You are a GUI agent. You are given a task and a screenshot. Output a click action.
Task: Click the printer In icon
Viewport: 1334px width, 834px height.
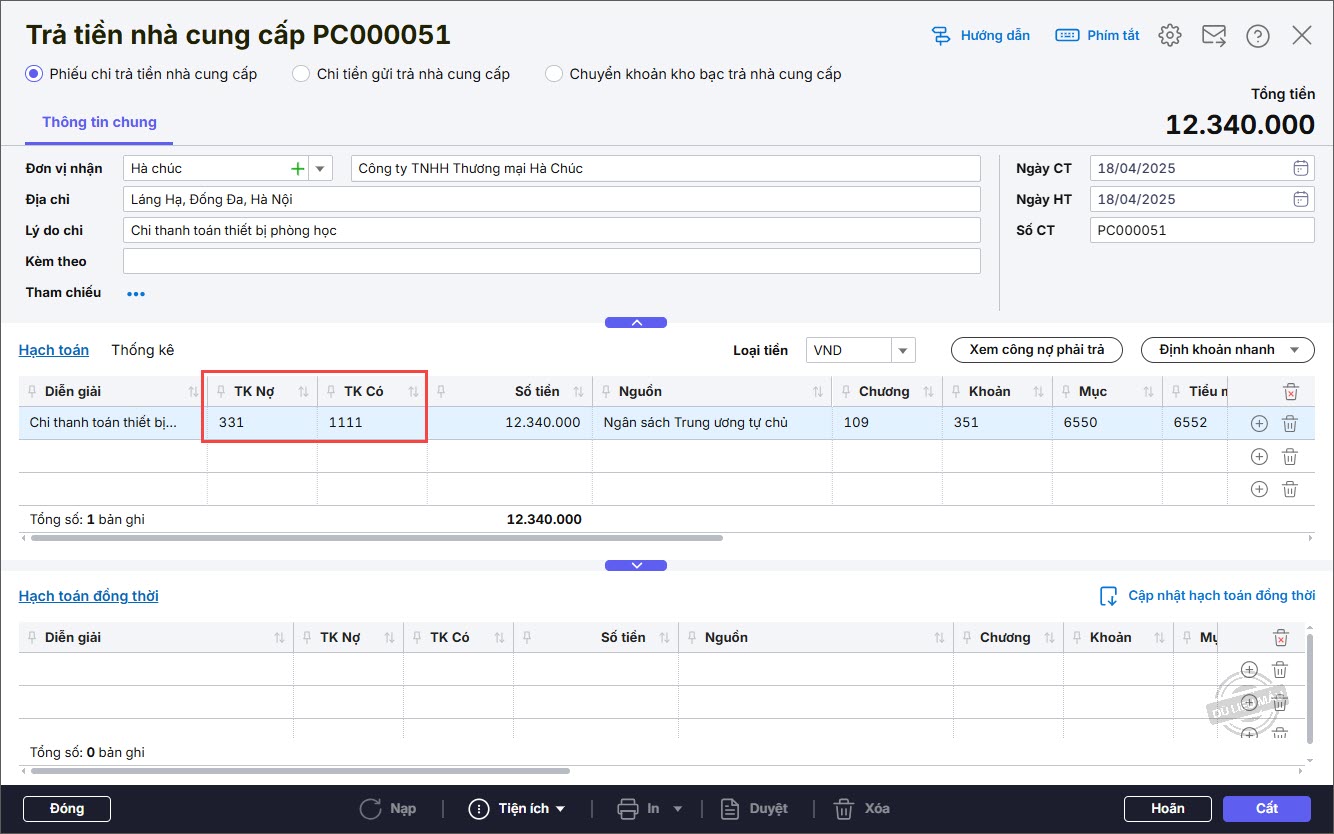(628, 808)
